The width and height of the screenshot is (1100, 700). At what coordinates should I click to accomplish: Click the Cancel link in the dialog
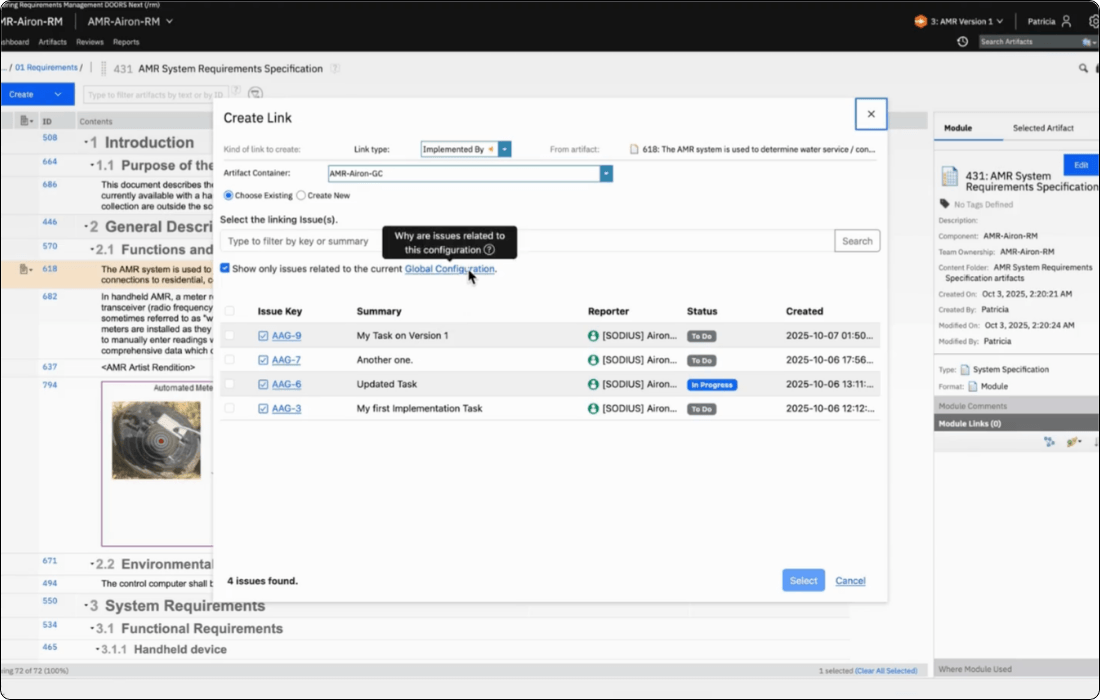coord(850,581)
